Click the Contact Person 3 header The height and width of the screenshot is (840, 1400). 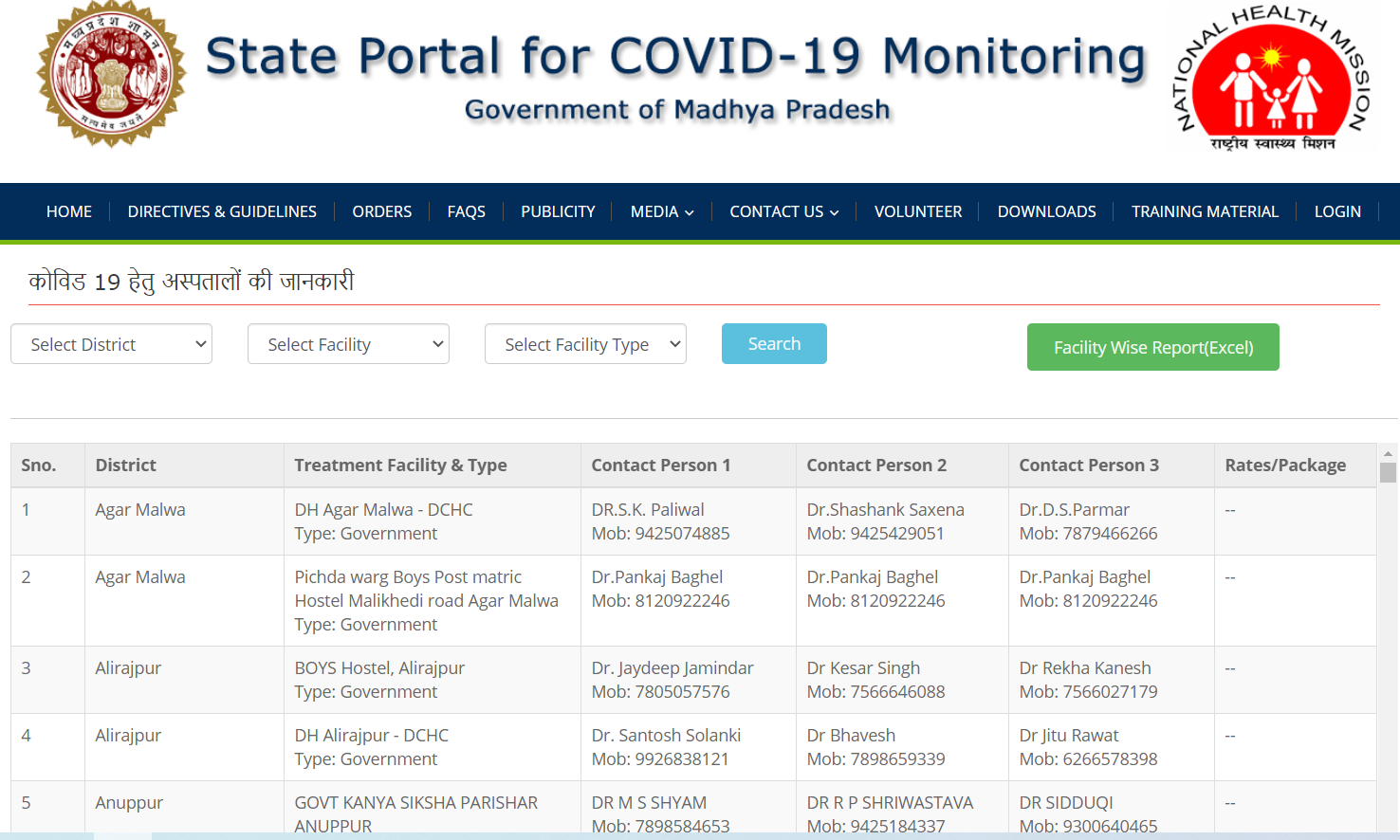click(x=1111, y=466)
